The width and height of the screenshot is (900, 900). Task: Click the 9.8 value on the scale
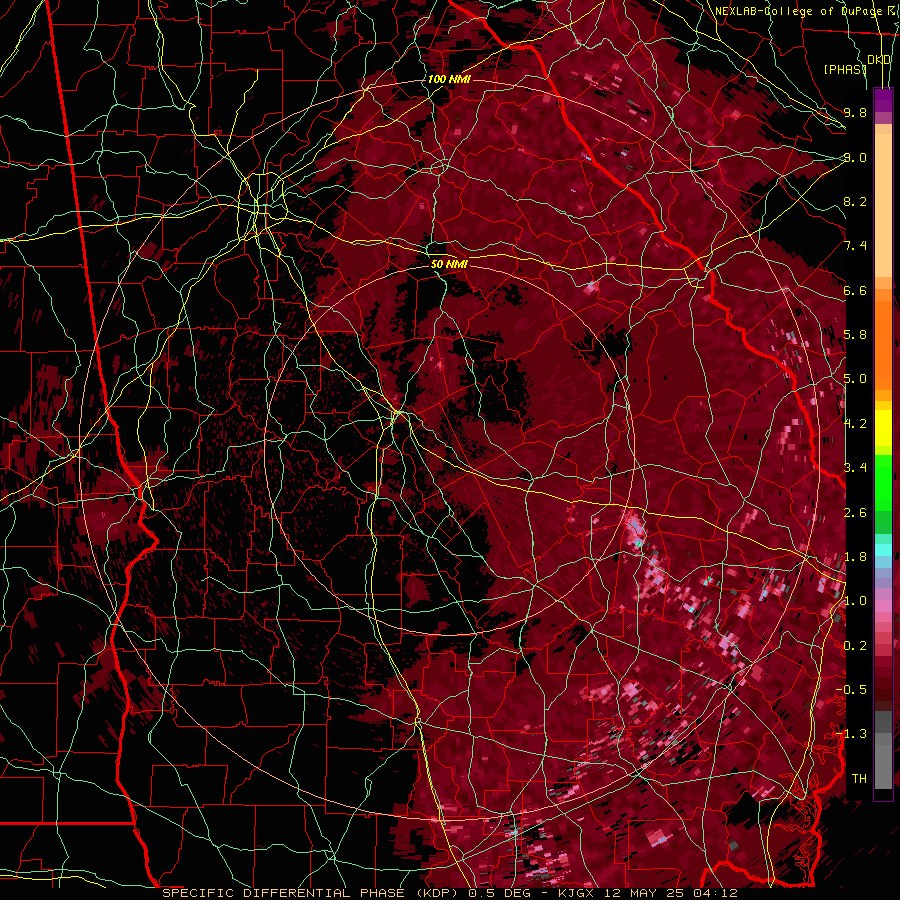click(x=855, y=112)
